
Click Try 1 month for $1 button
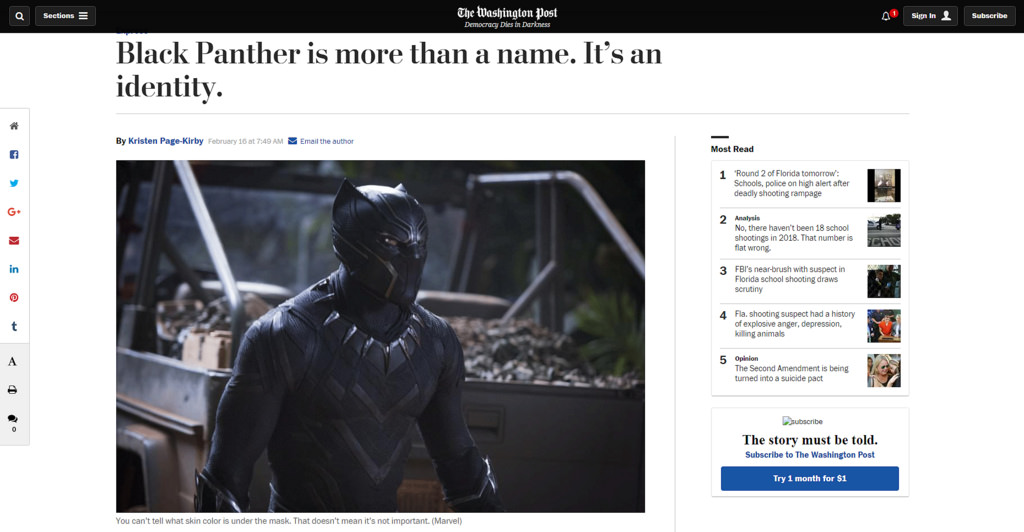tap(810, 478)
